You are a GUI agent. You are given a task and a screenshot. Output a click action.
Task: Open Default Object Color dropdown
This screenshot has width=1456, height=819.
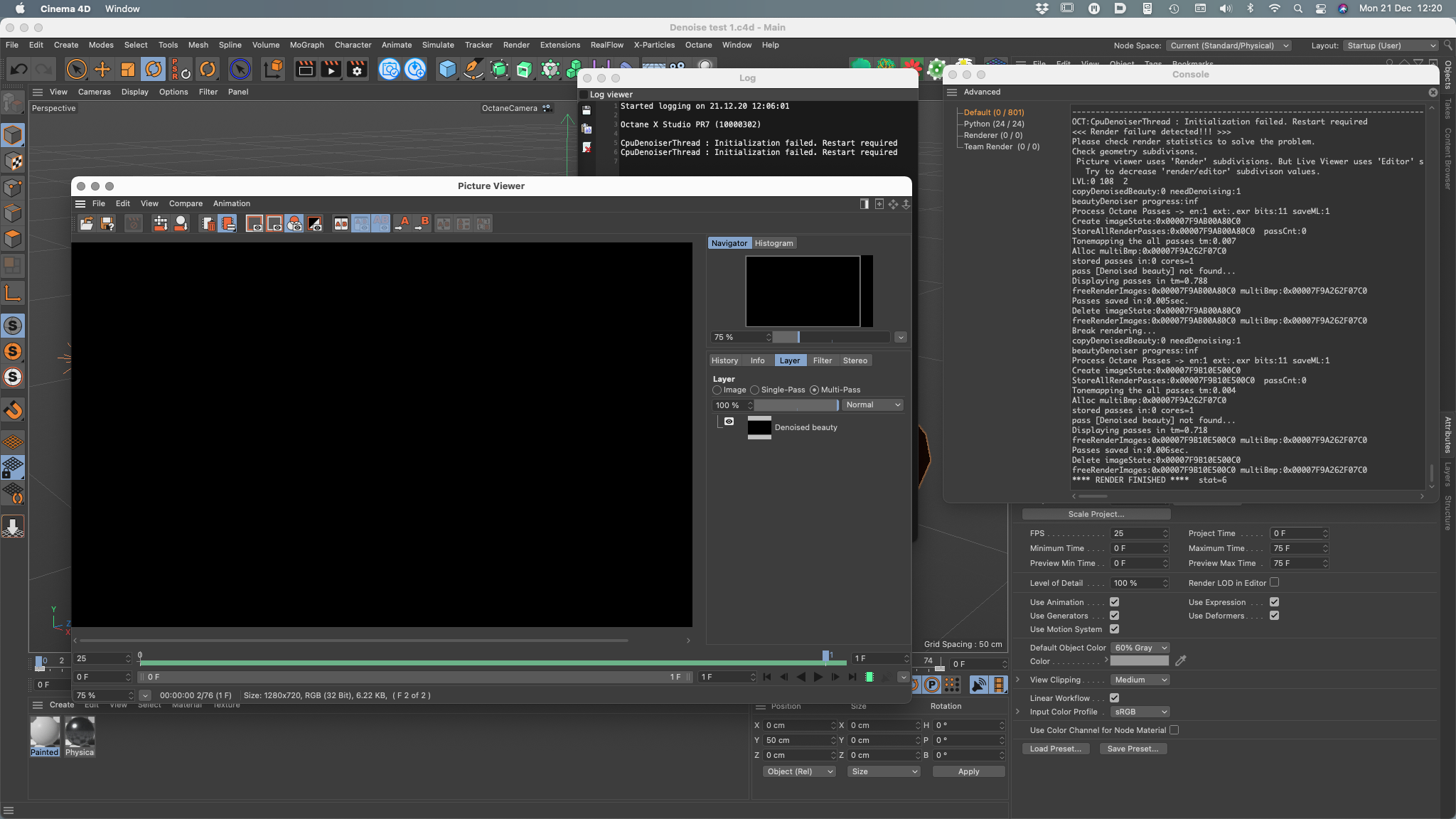point(1140,648)
